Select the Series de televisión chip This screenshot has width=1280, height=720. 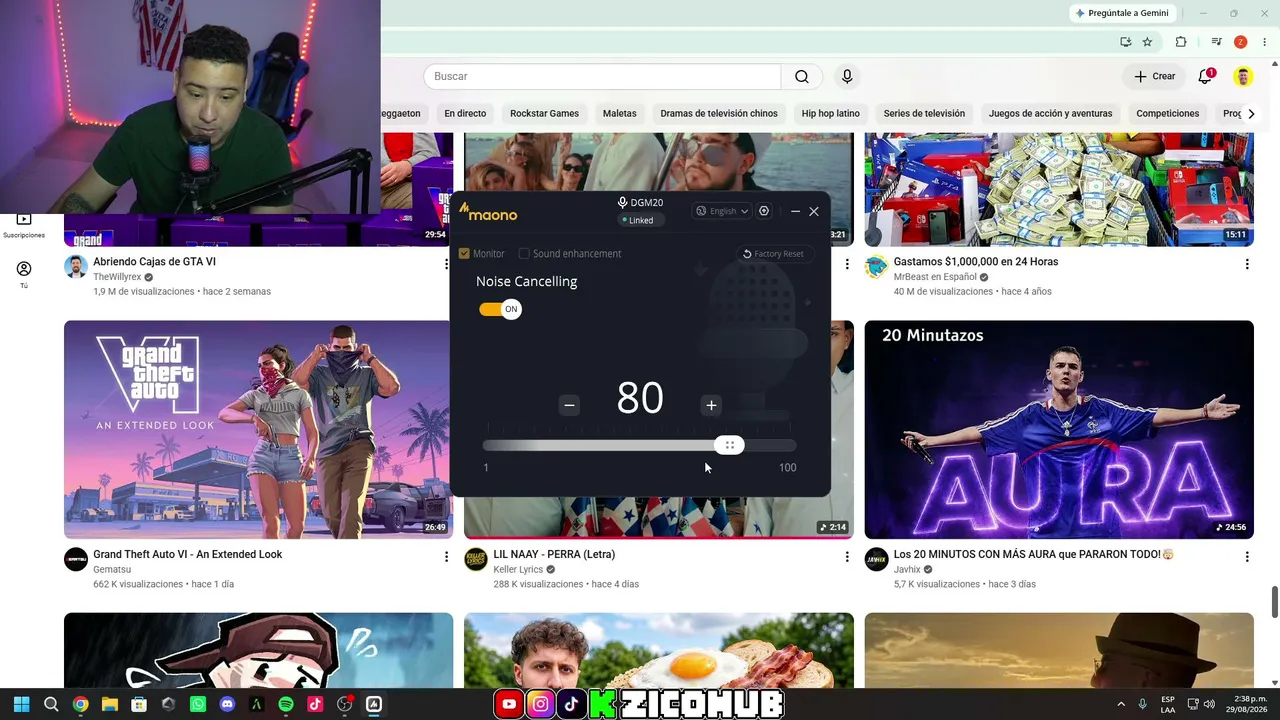tap(924, 114)
